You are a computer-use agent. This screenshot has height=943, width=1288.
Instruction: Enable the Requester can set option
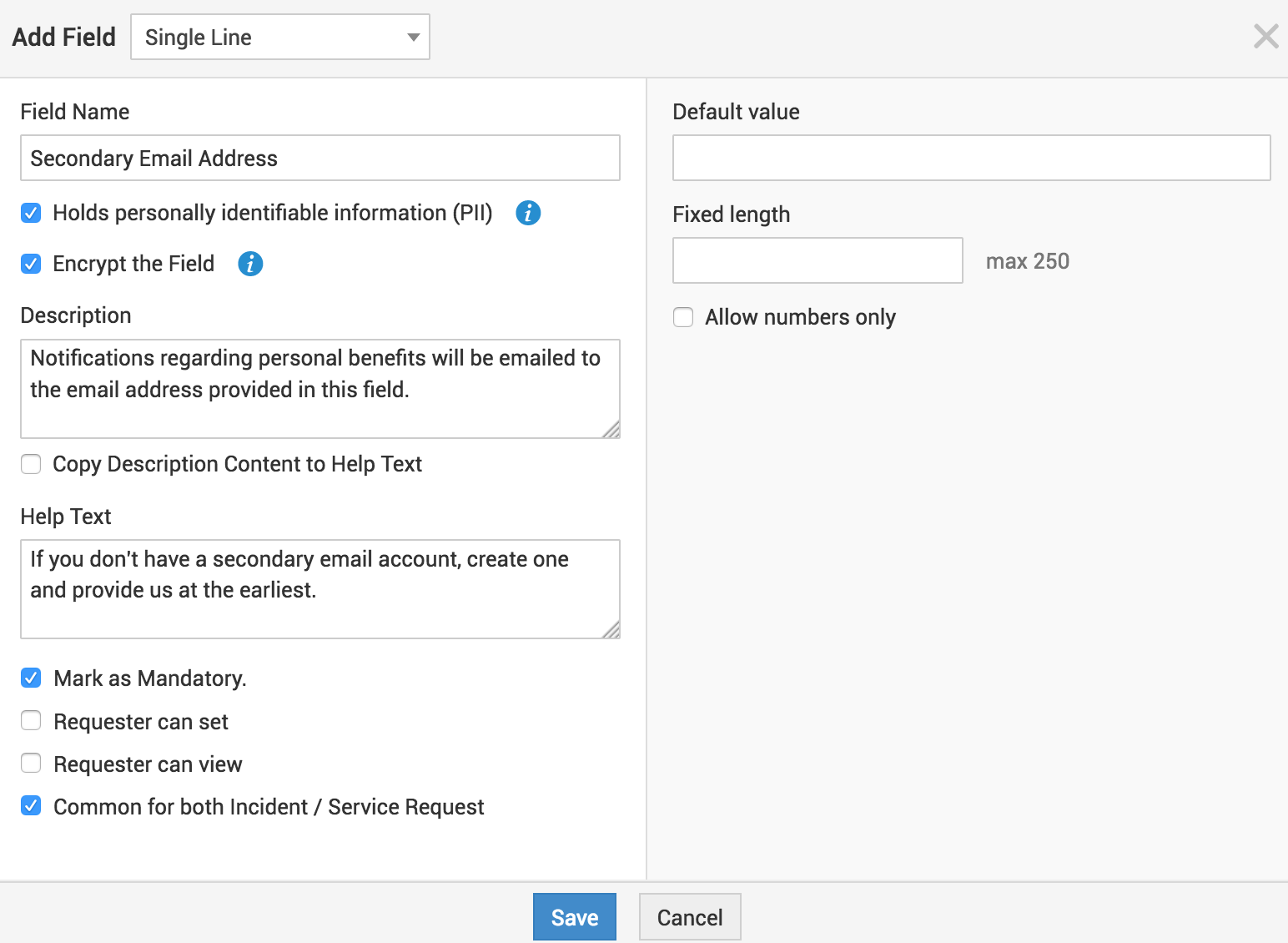(x=31, y=720)
